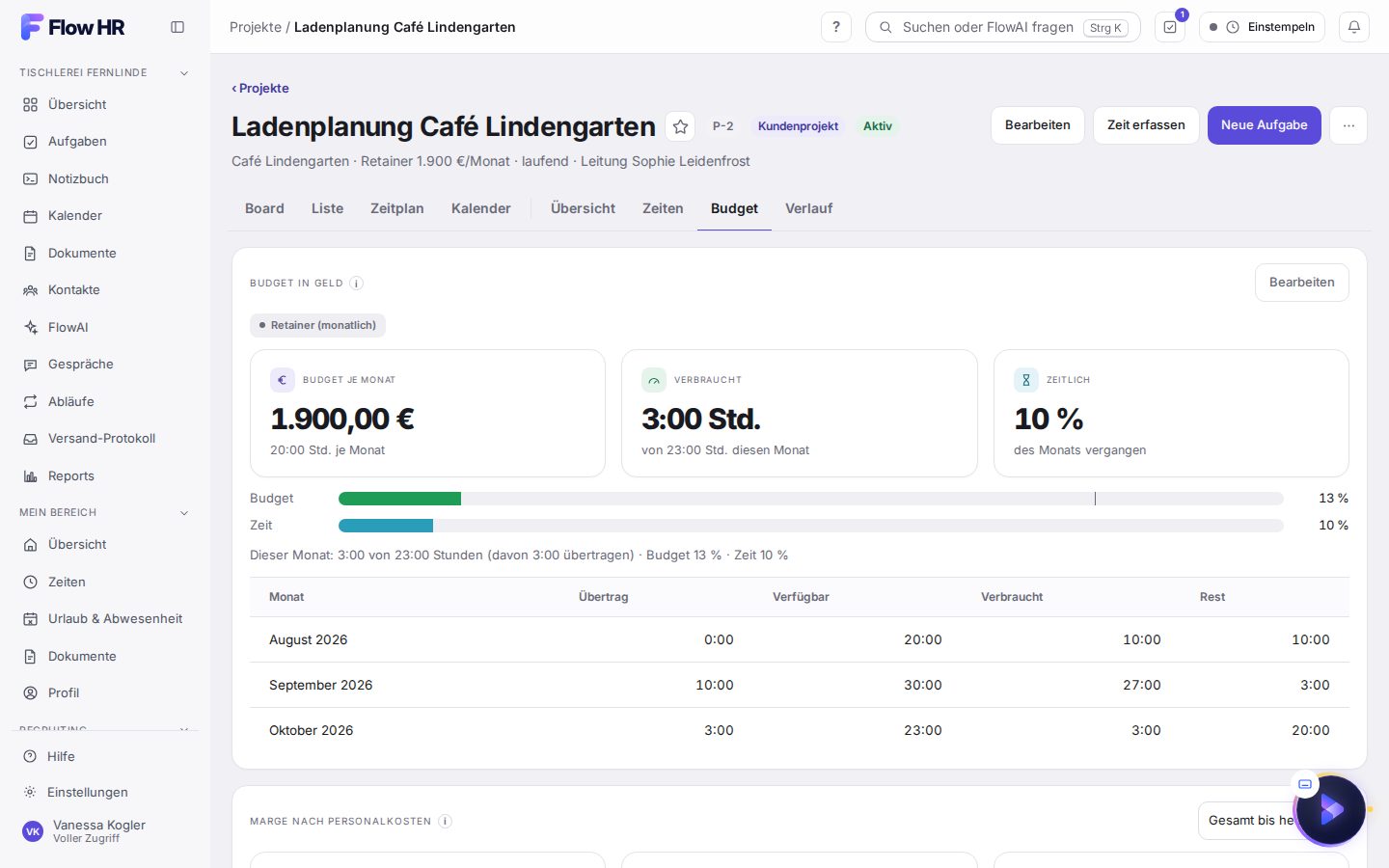The height and width of the screenshot is (868, 1389).
Task: Edit budget via Bearbeiten in budget card
Action: [1302, 283]
